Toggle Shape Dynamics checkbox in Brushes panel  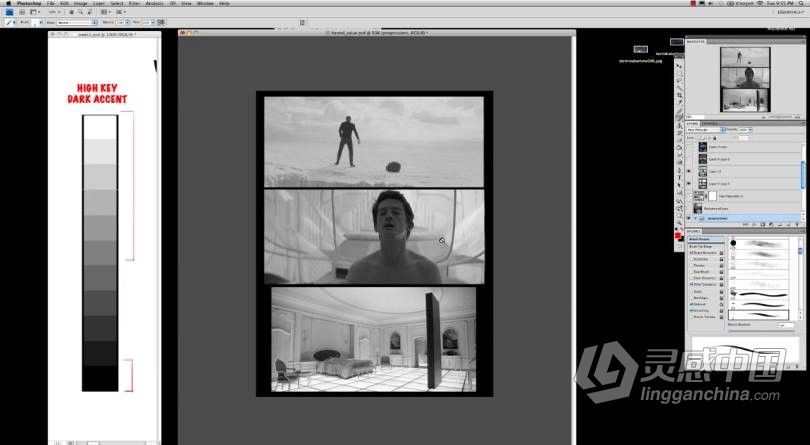tap(691, 253)
